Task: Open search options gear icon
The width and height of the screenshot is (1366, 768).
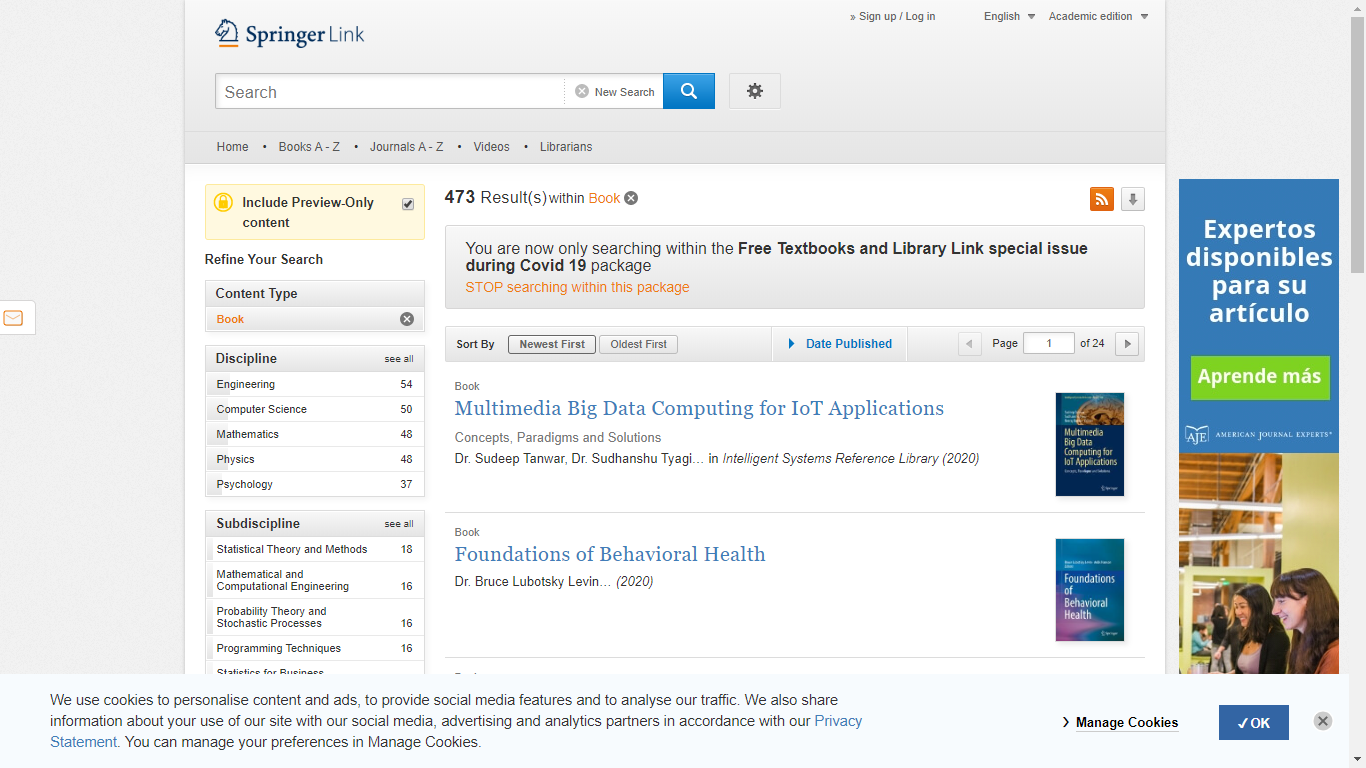Action: 754,91
